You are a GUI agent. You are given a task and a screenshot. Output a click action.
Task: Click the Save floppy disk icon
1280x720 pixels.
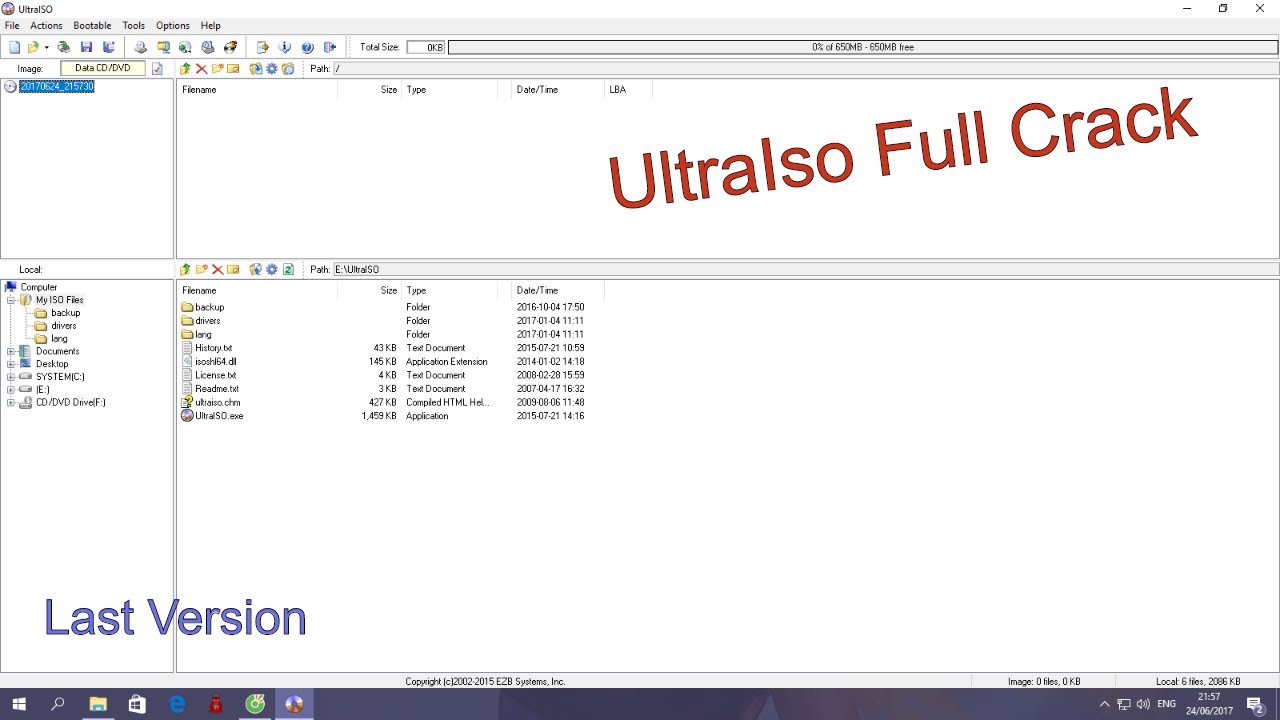click(86, 47)
